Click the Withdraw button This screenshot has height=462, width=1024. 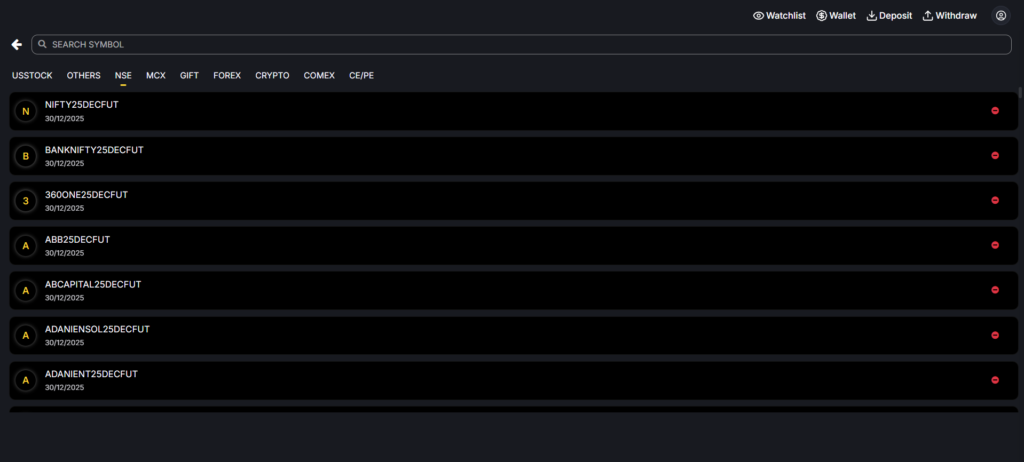[949, 16]
